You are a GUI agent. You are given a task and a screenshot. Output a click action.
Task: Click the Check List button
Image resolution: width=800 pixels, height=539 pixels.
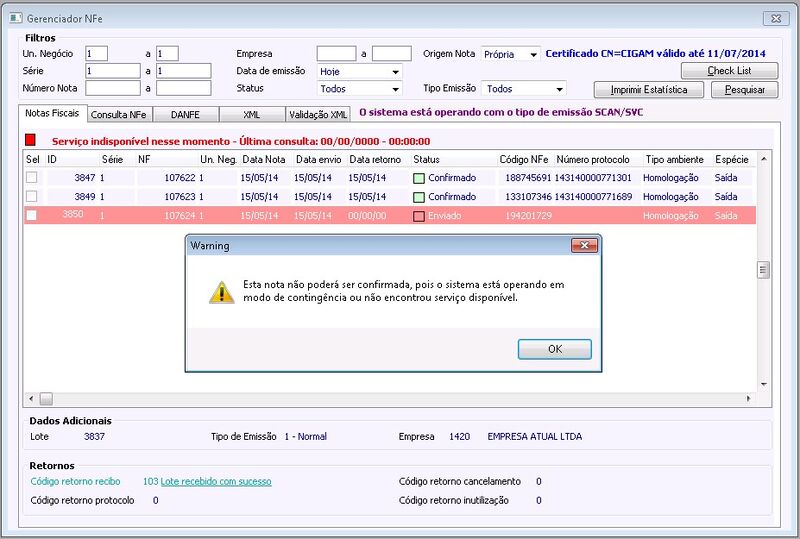pos(729,71)
